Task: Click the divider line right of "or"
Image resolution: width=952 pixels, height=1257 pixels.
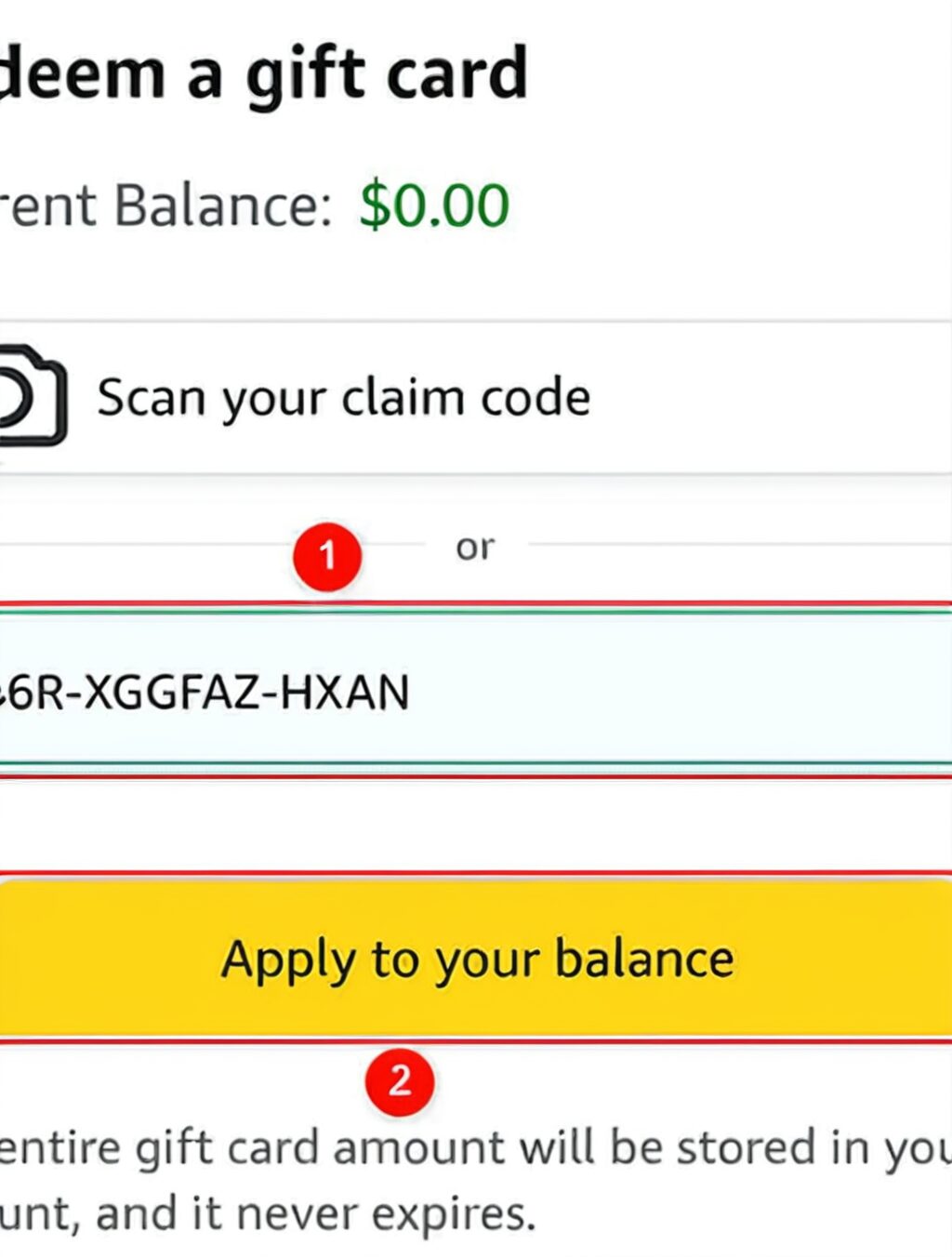Action: tap(740, 545)
